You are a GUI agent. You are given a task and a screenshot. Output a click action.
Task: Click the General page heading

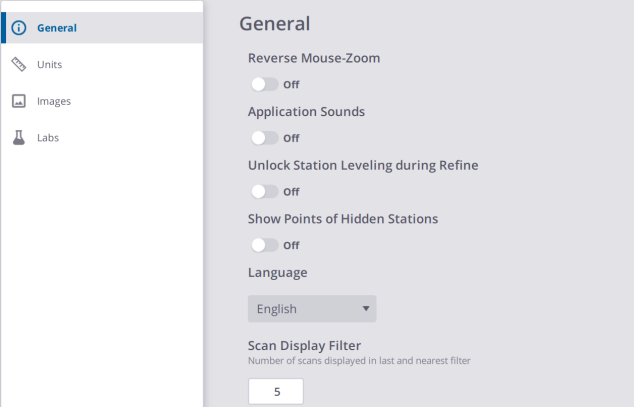click(275, 23)
